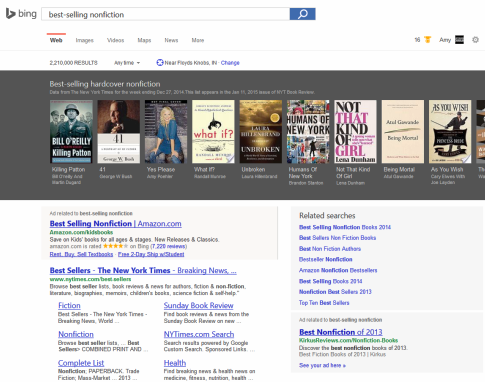Click related search Nonfiction Best Sellers 2013
485x382 pixels.
(335, 292)
